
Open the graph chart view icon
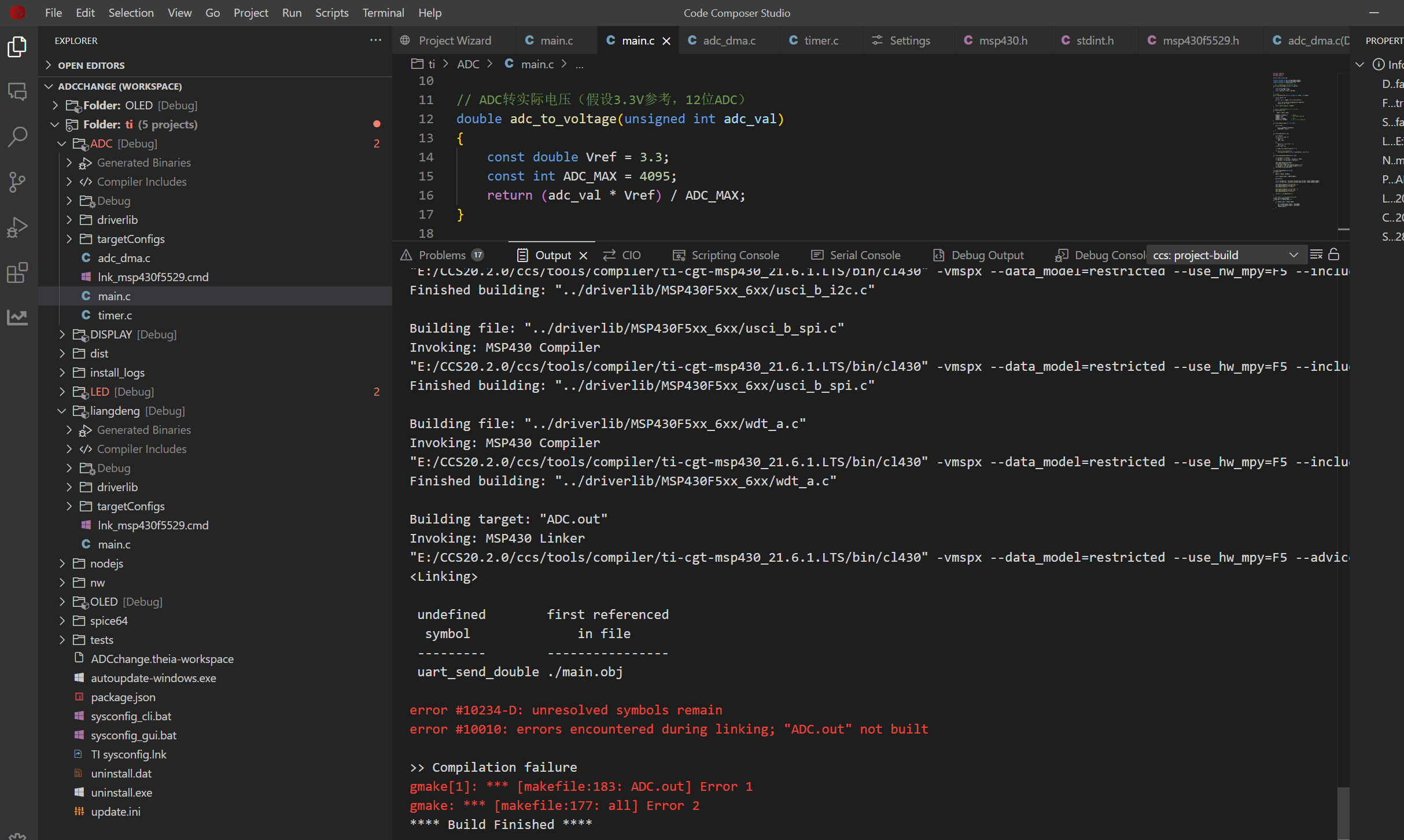pyautogui.click(x=17, y=317)
